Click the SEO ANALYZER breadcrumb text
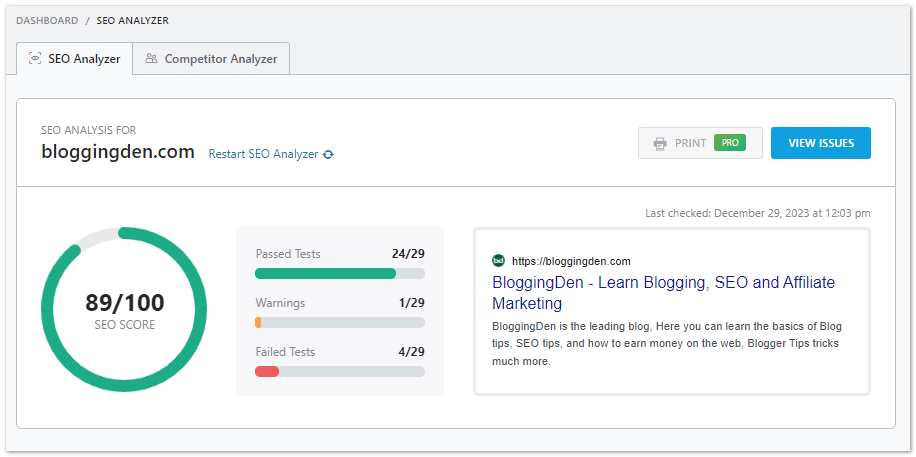Image resolution: width=916 pixels, height=457 pixels. click(x=133, y=20)
